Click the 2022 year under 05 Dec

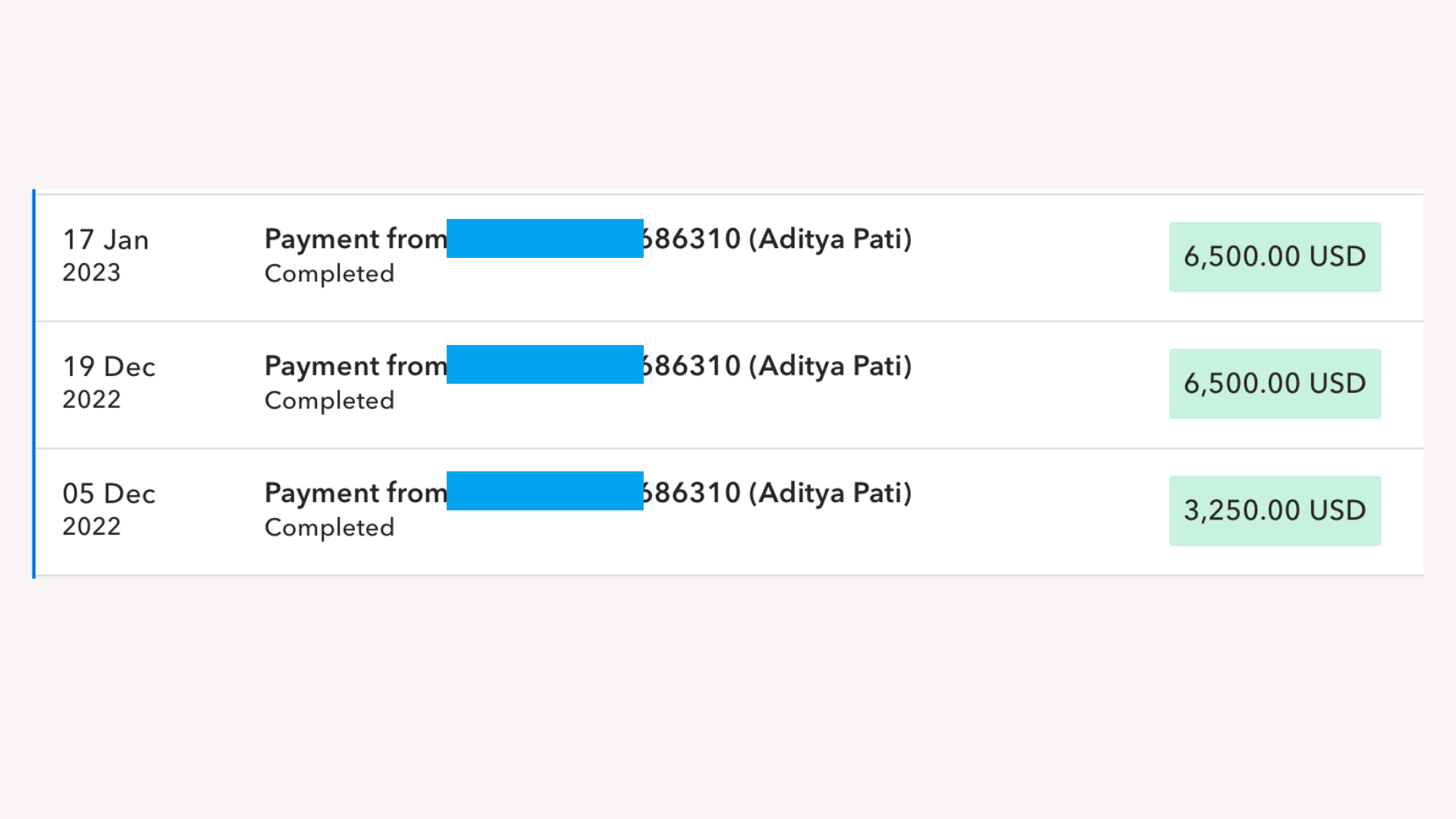(91, 527)
